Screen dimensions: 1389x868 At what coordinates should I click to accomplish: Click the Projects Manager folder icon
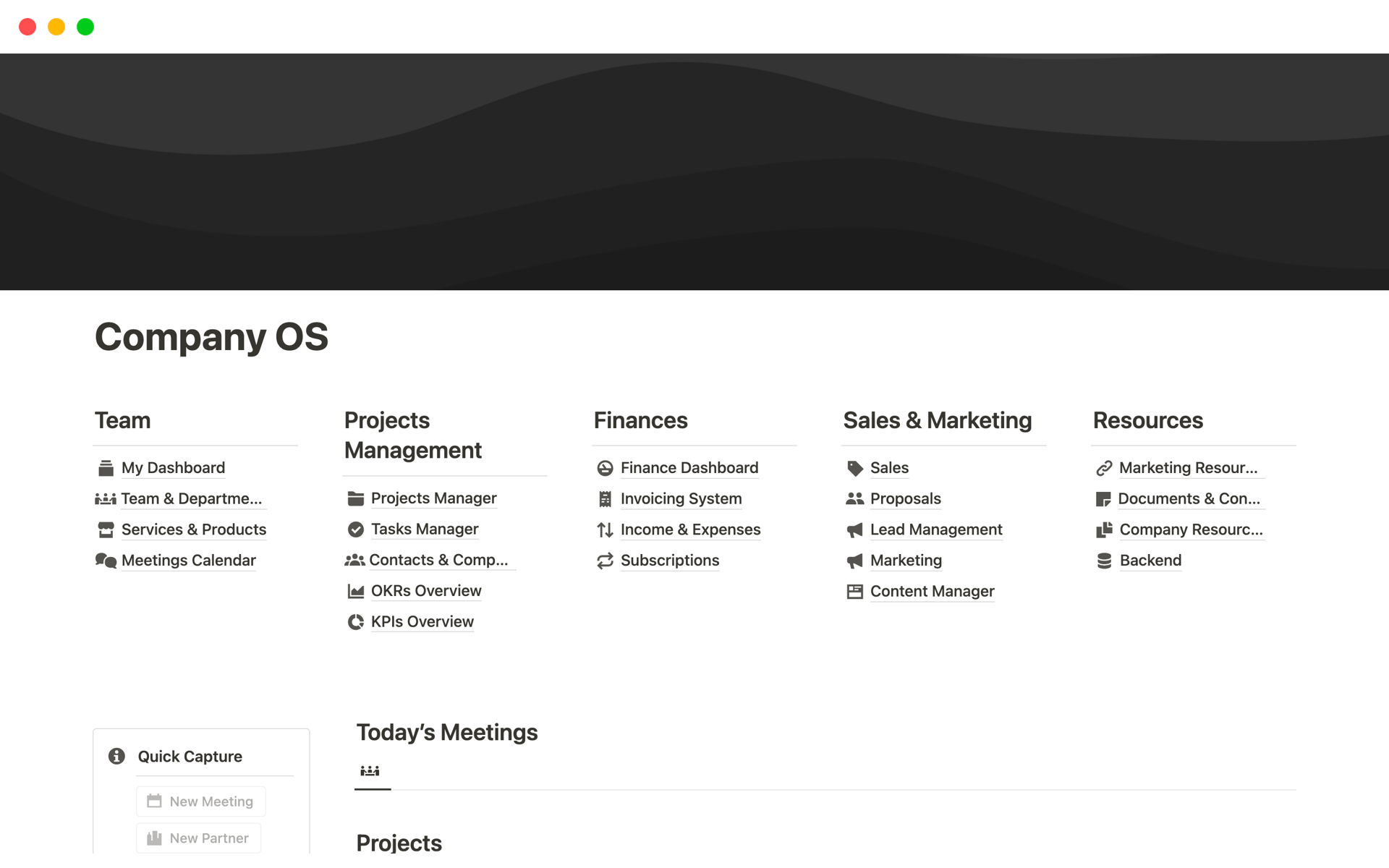pos(355,498)
